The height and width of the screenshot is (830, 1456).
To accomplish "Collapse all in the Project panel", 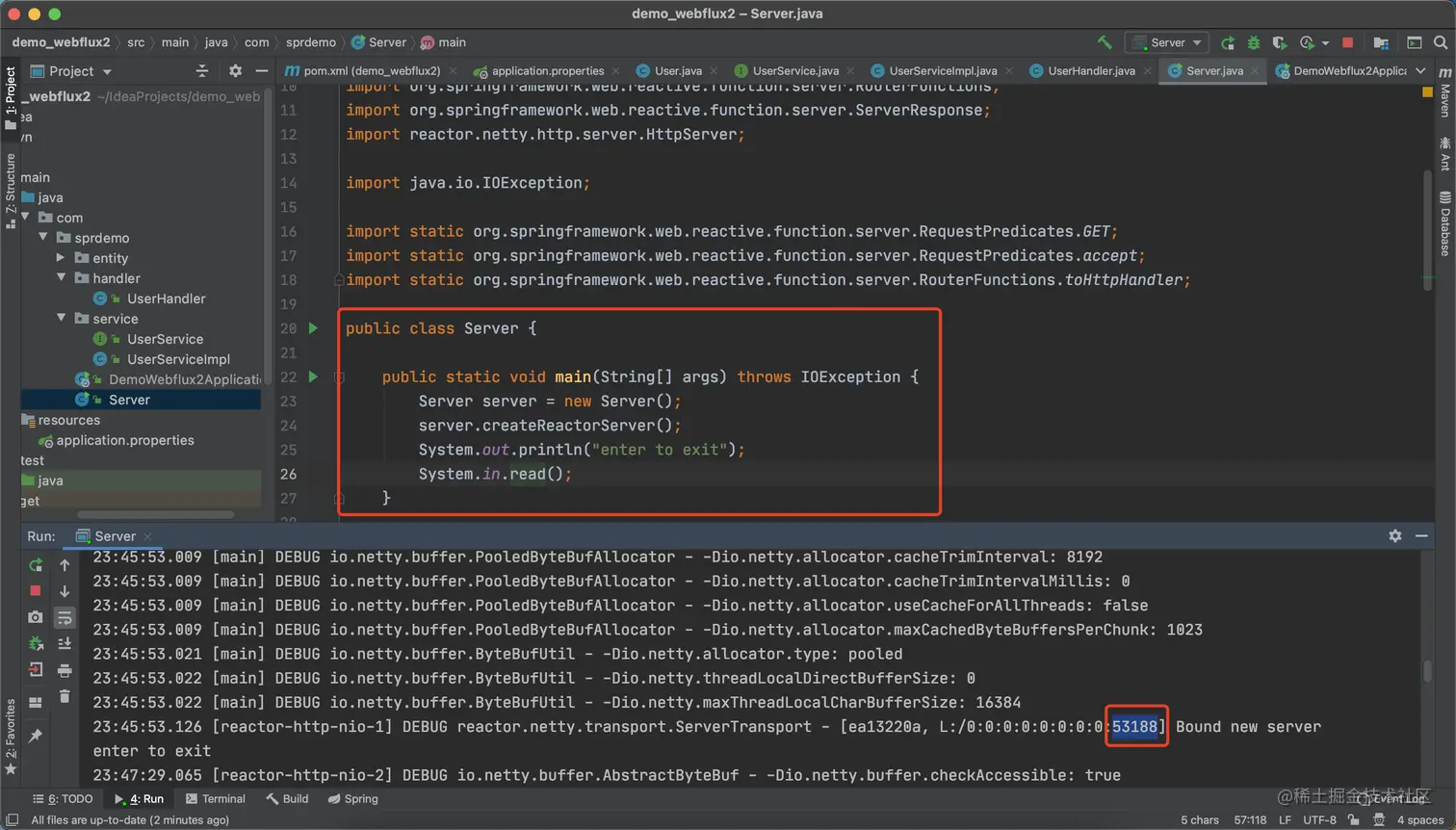I will (x=202, y=71).
